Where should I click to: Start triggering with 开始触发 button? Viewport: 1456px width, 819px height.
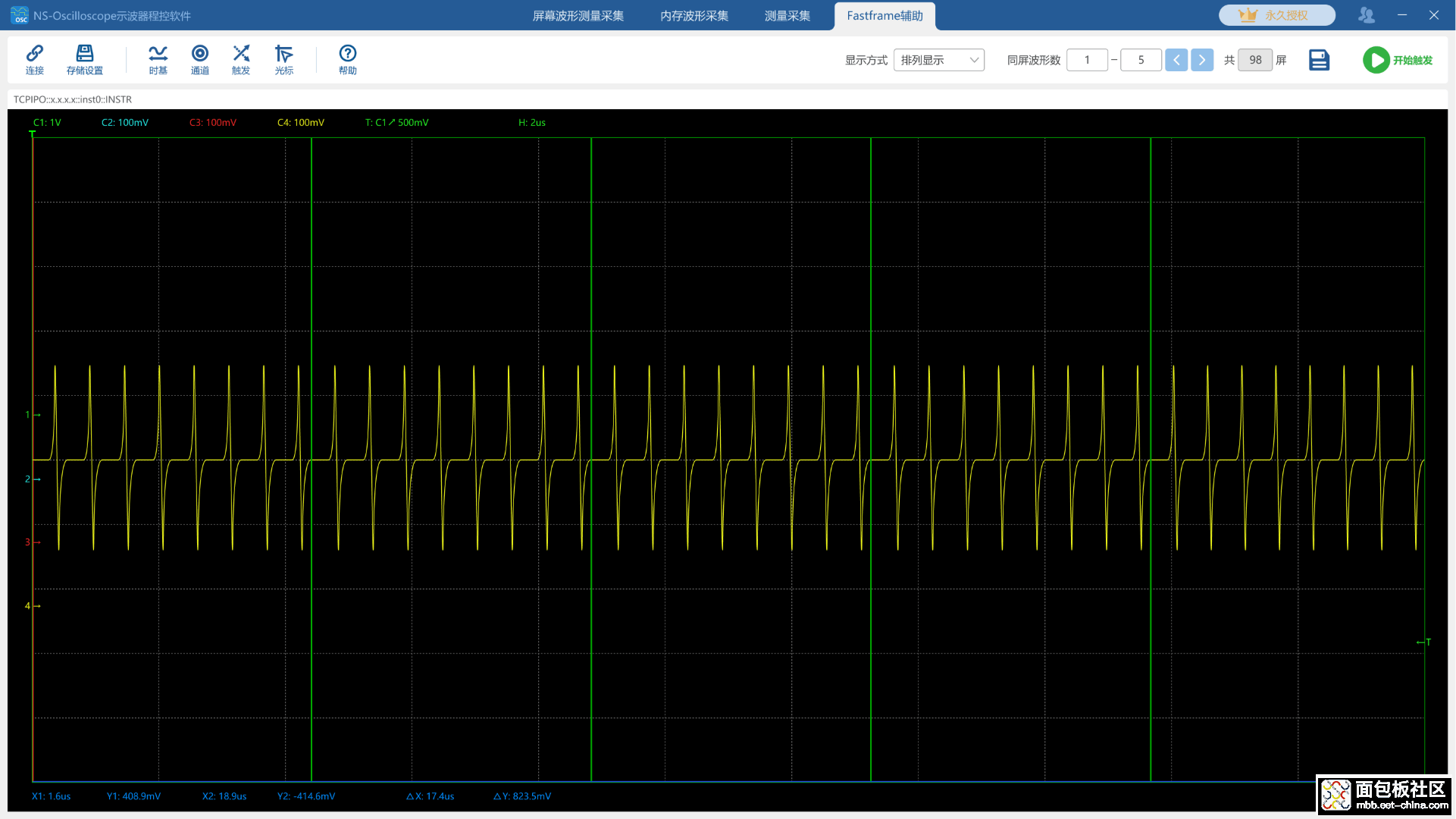tap(1398, 60)
